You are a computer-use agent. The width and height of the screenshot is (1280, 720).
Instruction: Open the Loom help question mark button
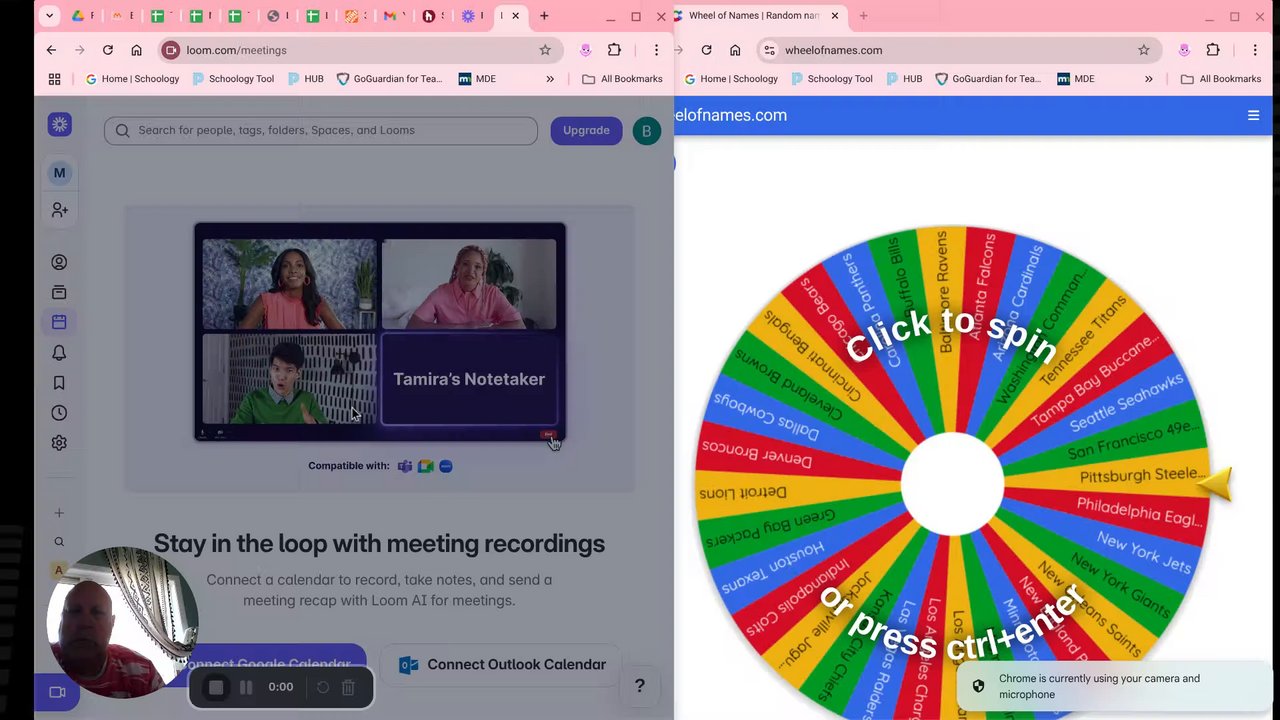[640, 686]
